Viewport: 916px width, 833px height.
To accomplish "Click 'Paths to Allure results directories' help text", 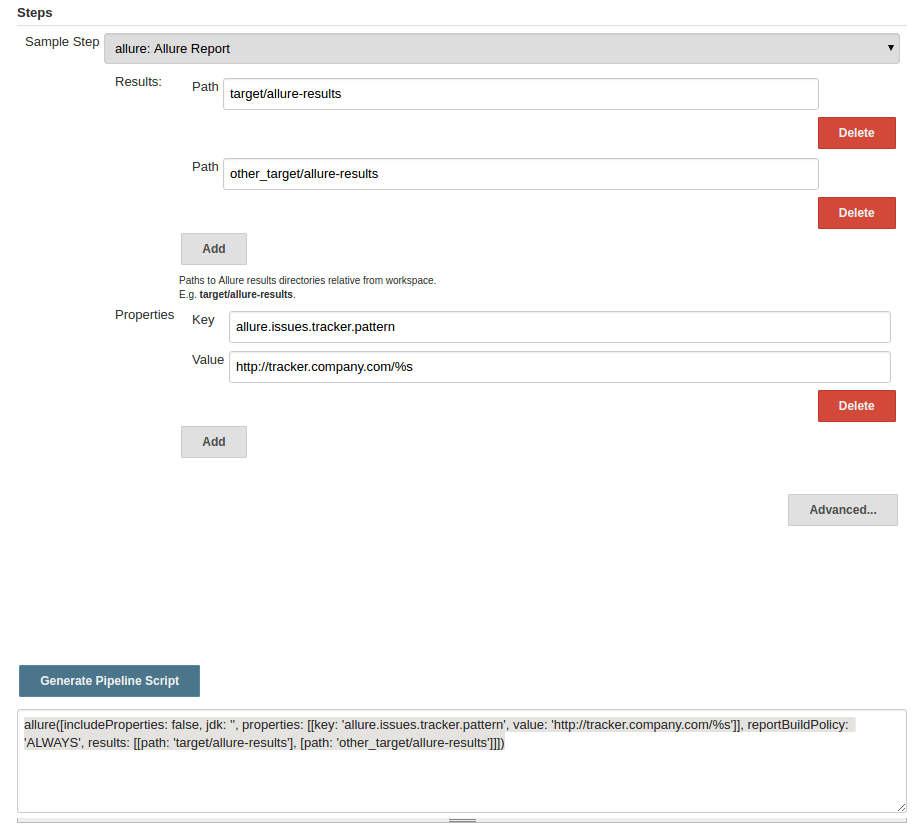I will click(307, 280).
